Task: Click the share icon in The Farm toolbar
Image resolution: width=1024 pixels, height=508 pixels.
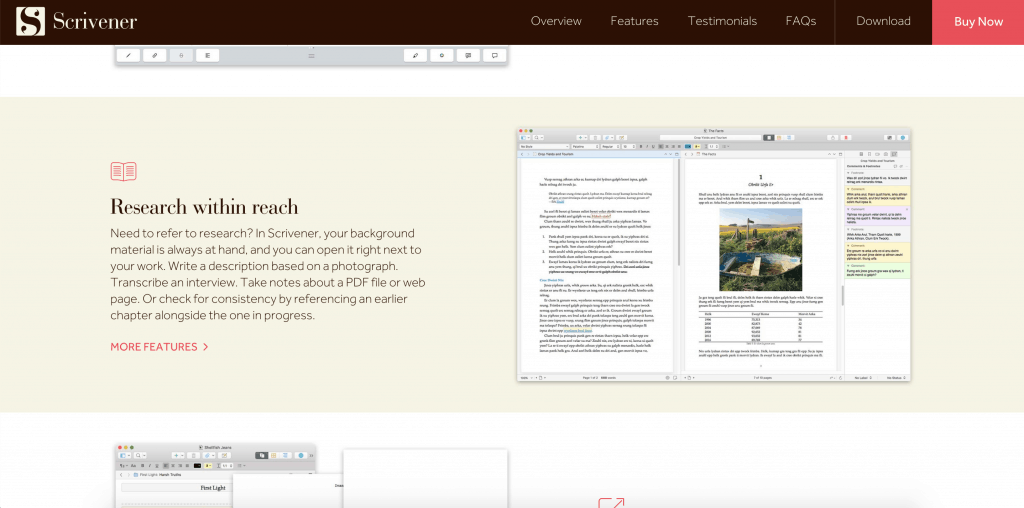Action: coord(833,138)
